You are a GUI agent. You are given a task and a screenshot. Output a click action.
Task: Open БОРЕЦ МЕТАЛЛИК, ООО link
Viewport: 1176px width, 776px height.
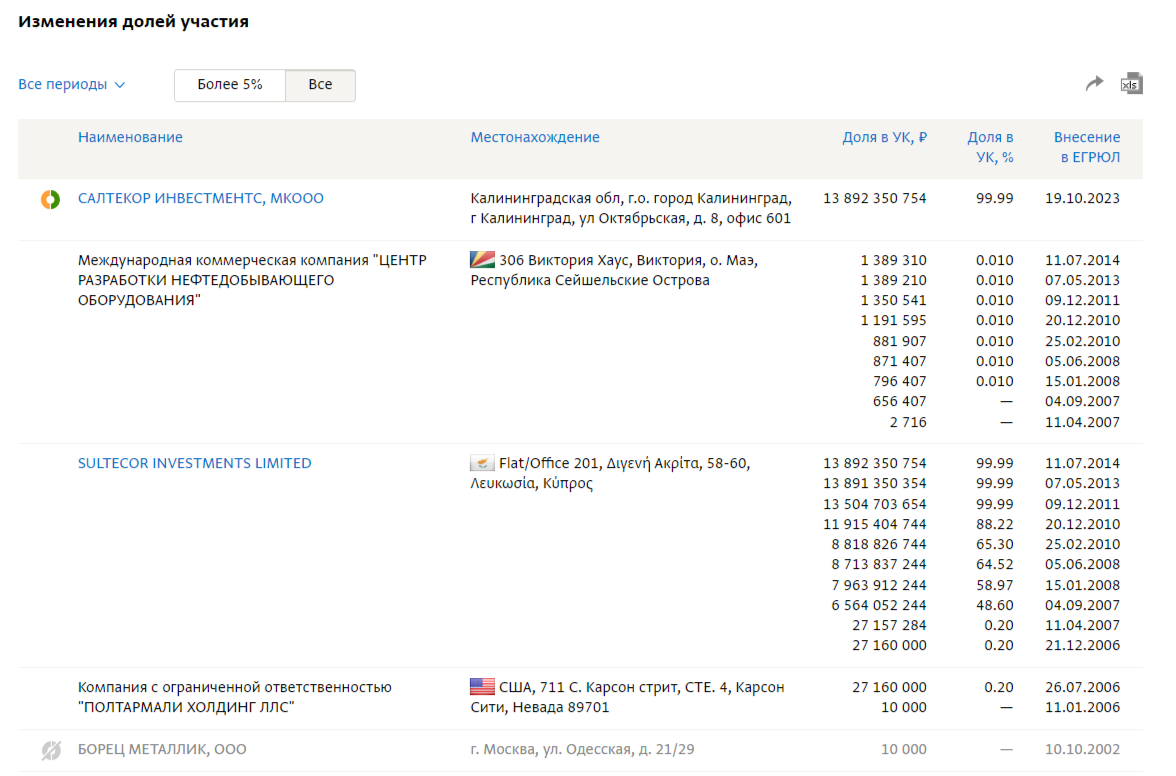pyautogui.click(x=162, y=750)
